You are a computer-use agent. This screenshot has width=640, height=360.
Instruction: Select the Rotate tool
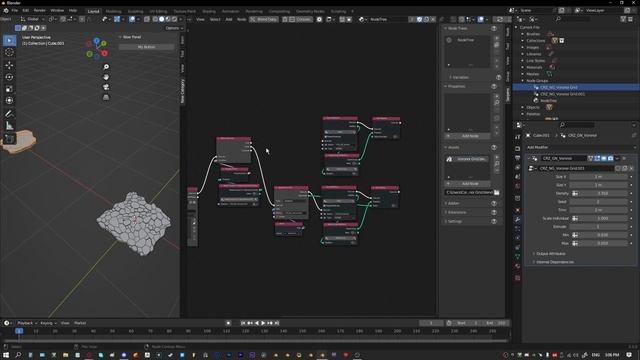point(9,77)
